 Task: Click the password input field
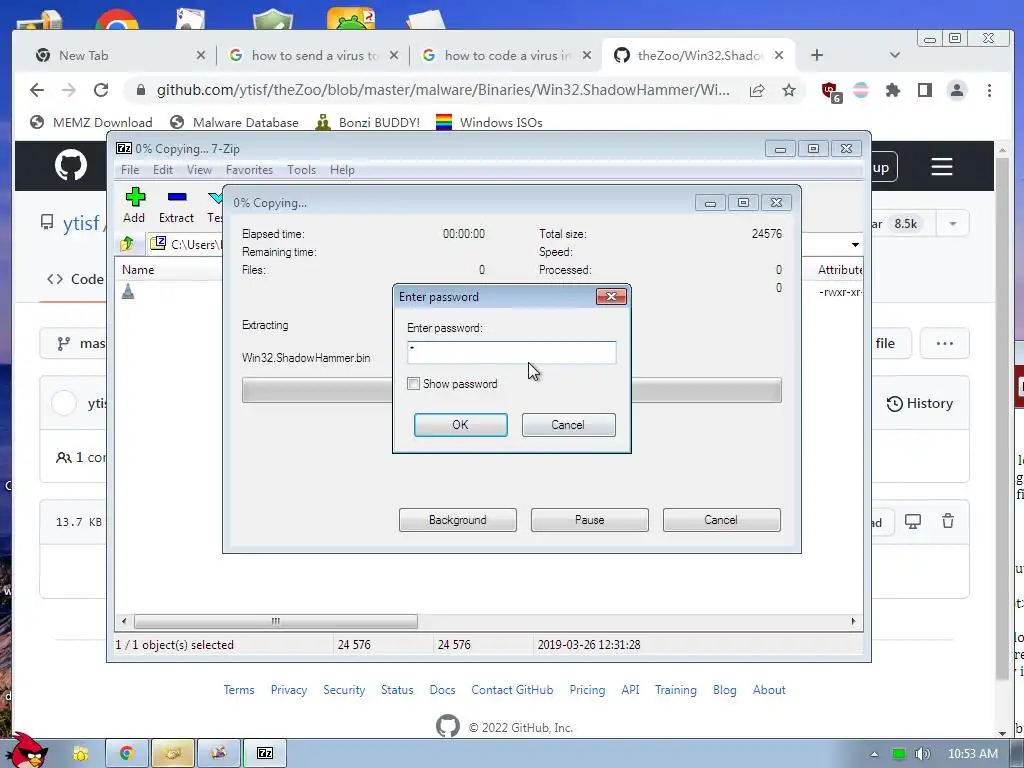coord(511,352)
